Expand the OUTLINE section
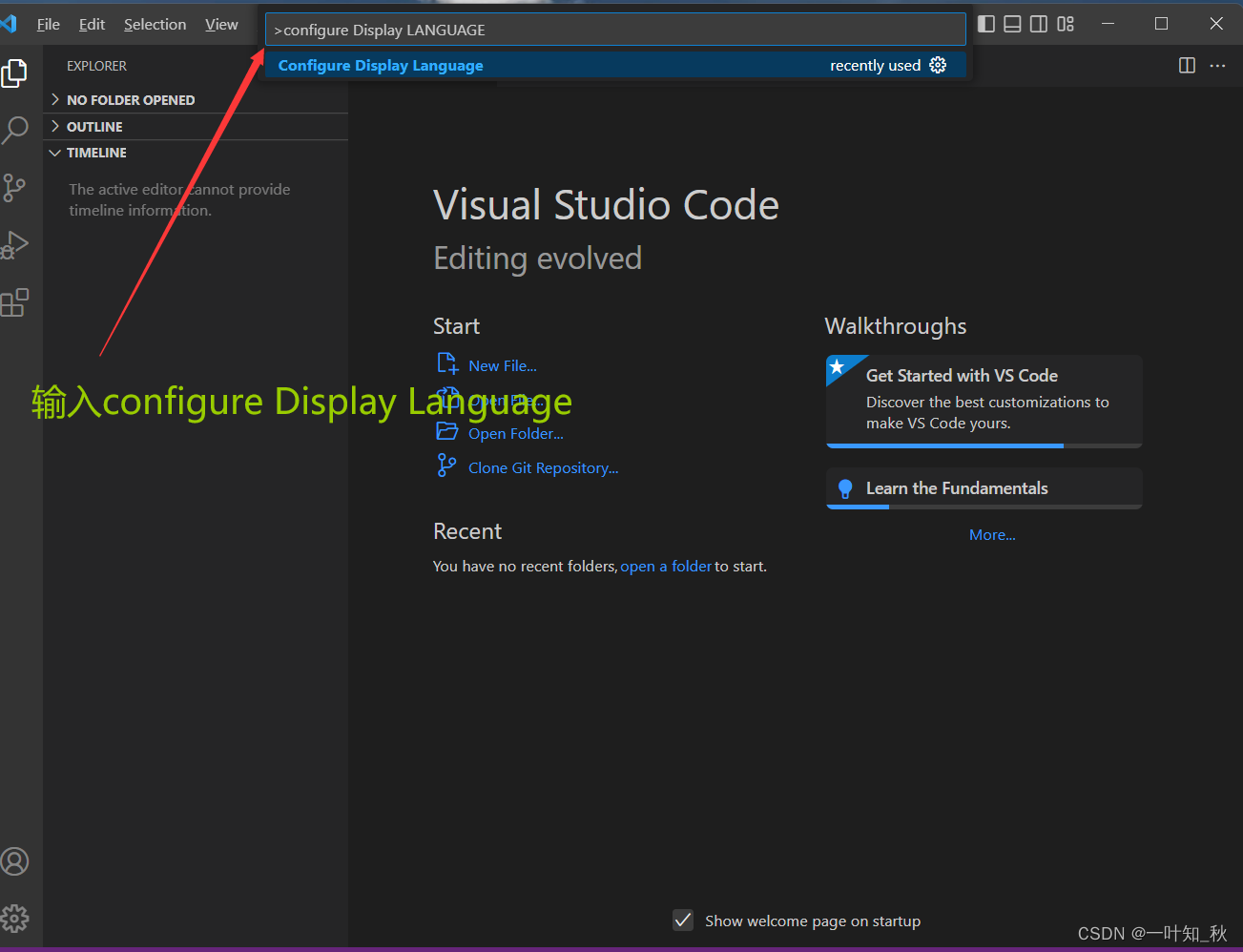Screen dimensions: 1243x952 [196, 126]
